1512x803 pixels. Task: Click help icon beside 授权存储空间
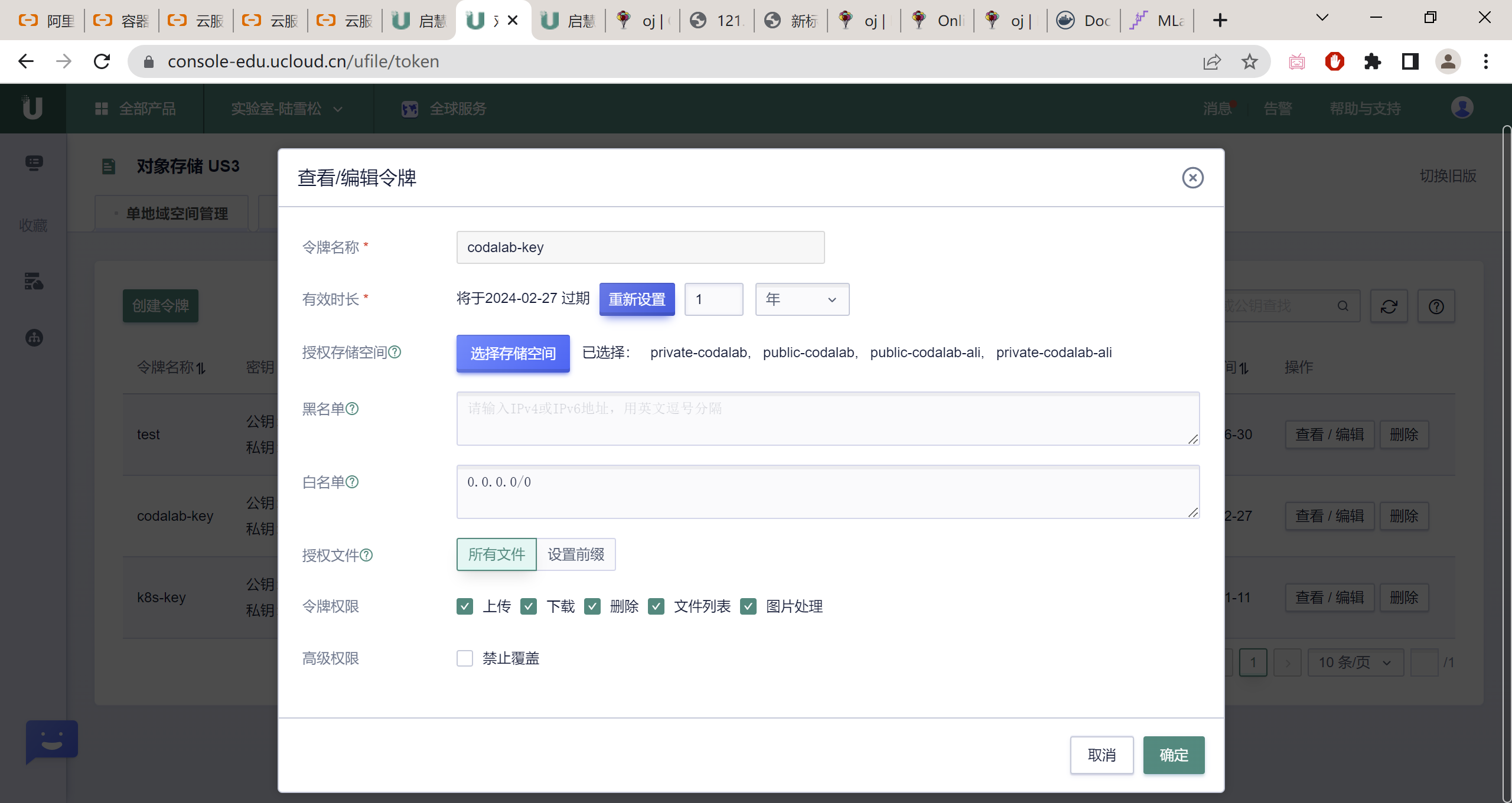pyautogui.click(x=395, y=352)
